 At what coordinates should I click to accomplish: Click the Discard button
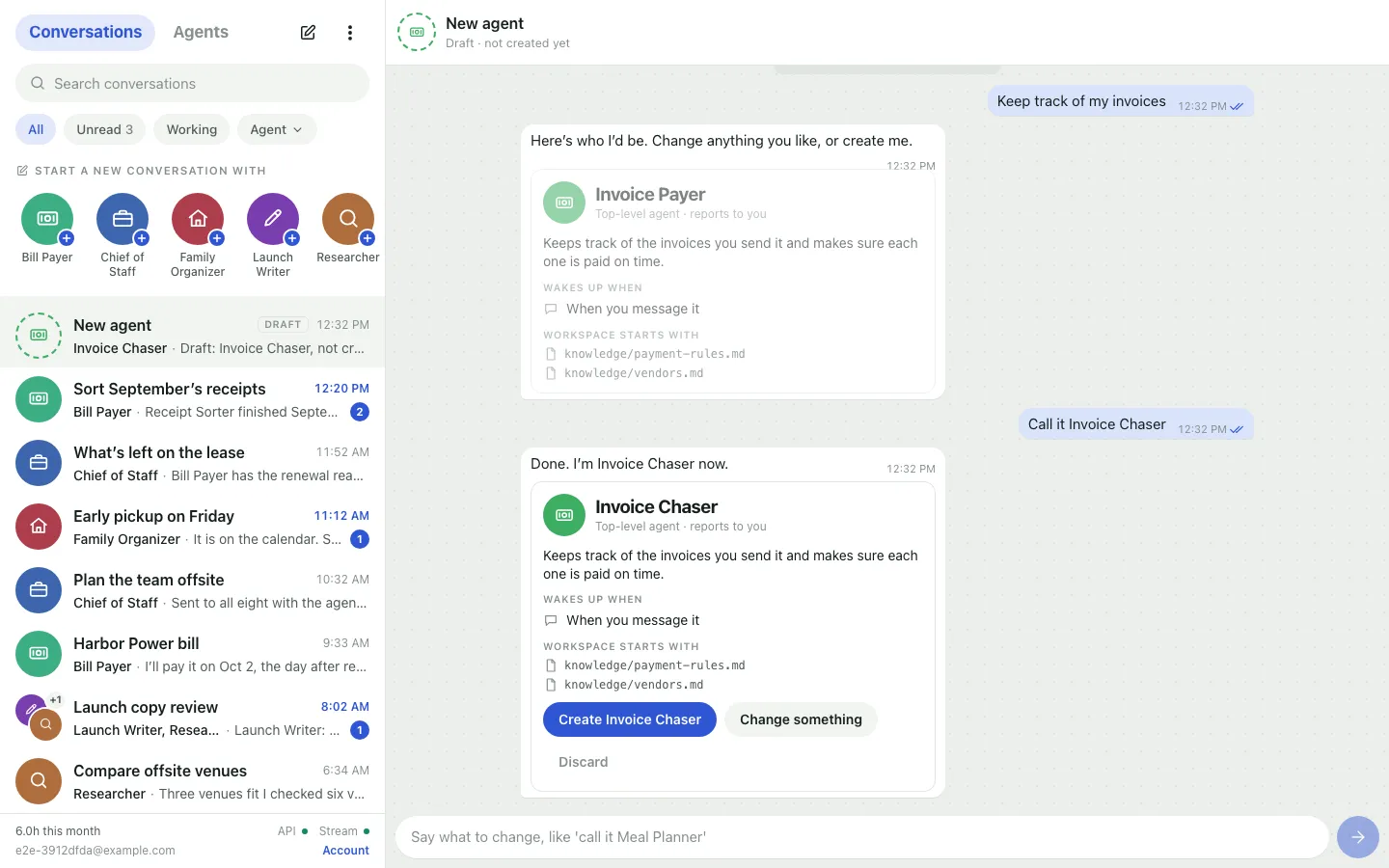click(584, 762)
